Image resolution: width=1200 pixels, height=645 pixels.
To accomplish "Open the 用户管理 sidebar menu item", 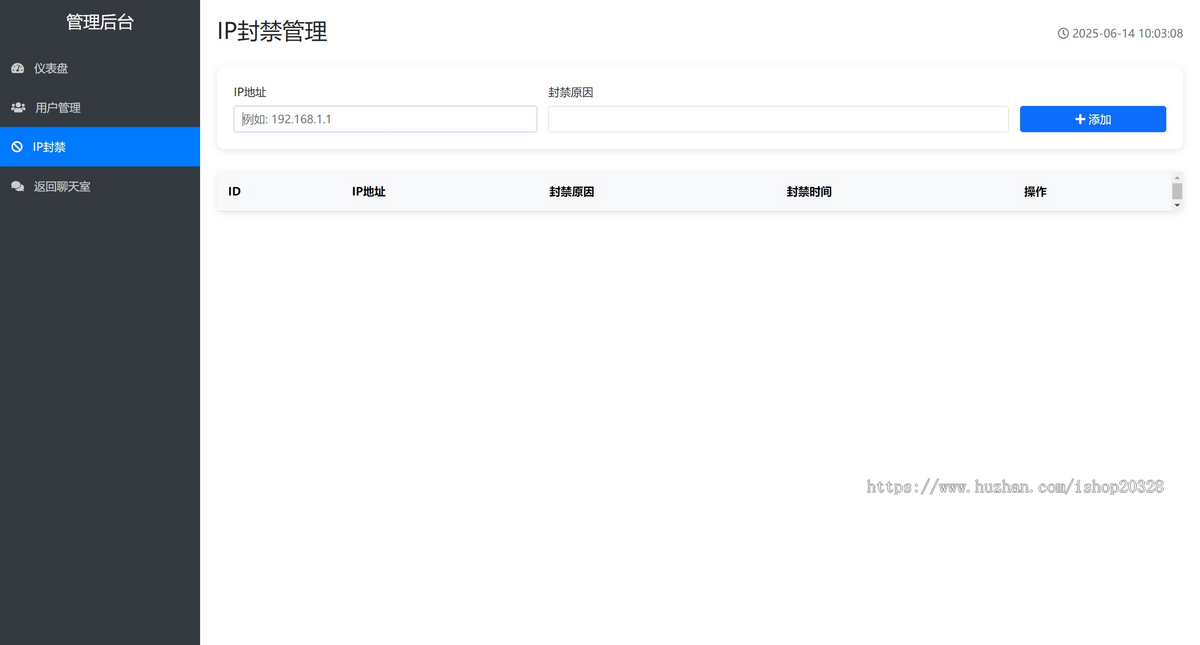I will coord(100,107).
